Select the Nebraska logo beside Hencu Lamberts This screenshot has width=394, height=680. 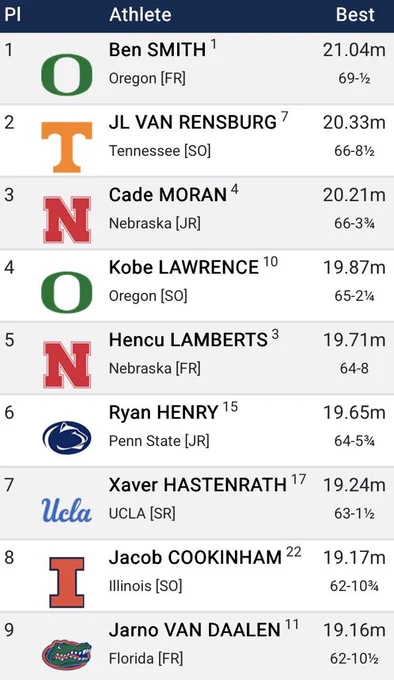(67, 365)
